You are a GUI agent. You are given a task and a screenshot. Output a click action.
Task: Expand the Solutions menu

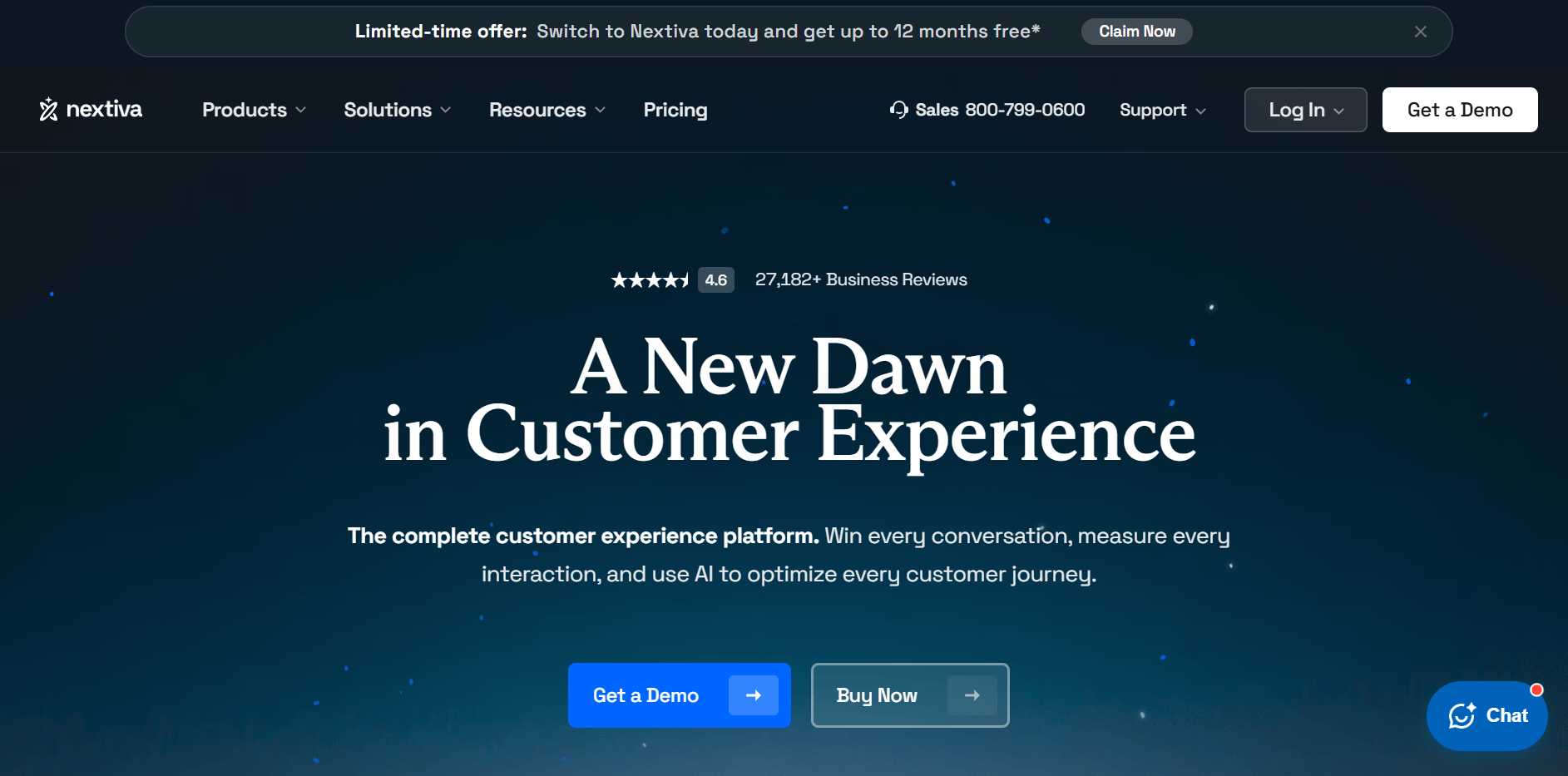[397, 110]
